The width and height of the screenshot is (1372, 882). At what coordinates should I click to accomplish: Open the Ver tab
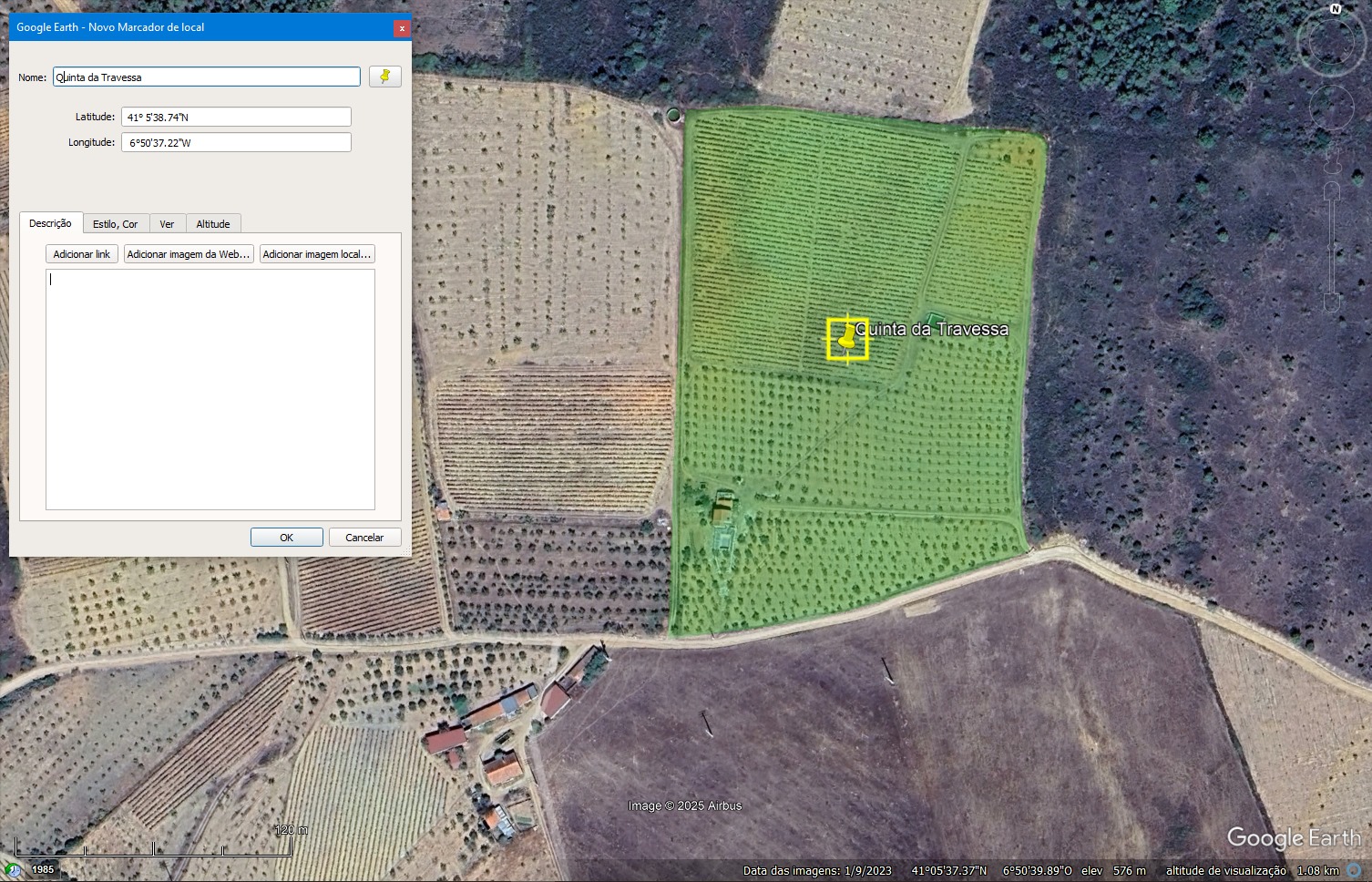coord(167,224)
